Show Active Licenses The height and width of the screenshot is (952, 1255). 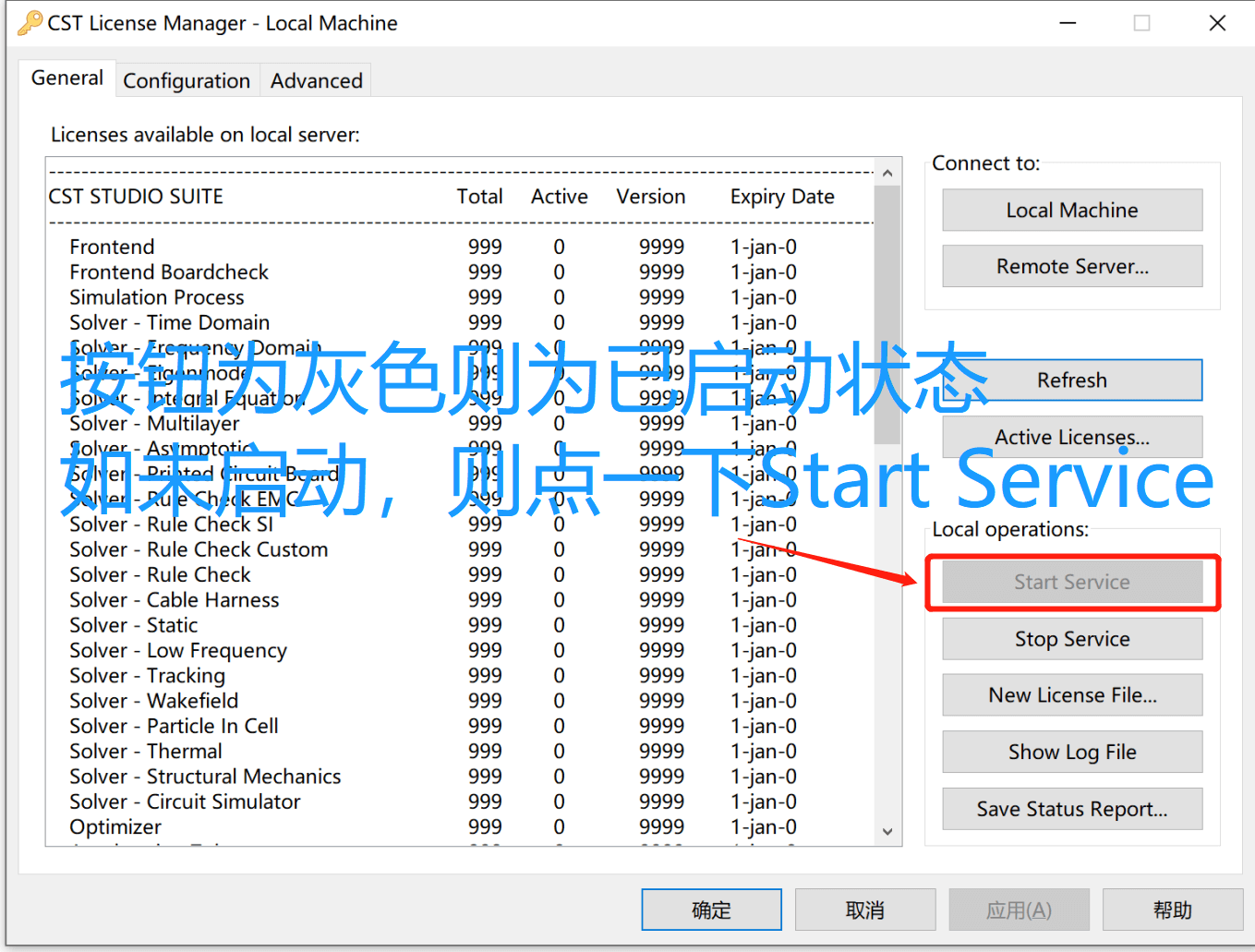tap(1070, 437)
